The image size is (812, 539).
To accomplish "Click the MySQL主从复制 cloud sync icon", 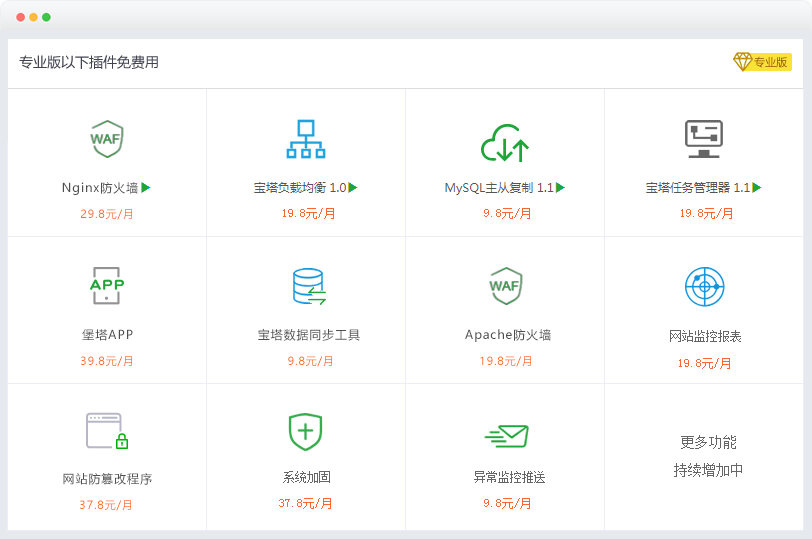I will [505, 143].
